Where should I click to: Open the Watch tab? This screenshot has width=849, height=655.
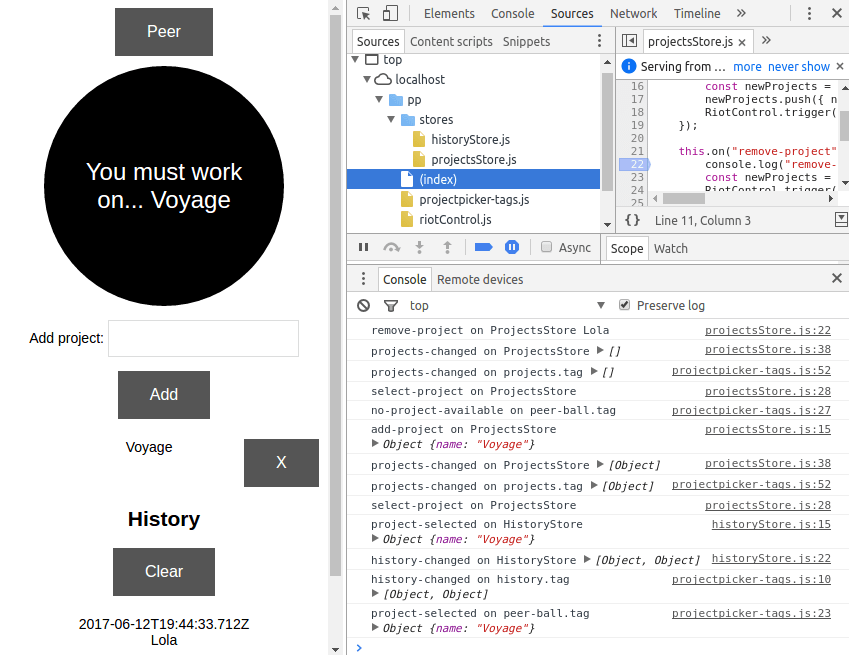tap(670, 248)
